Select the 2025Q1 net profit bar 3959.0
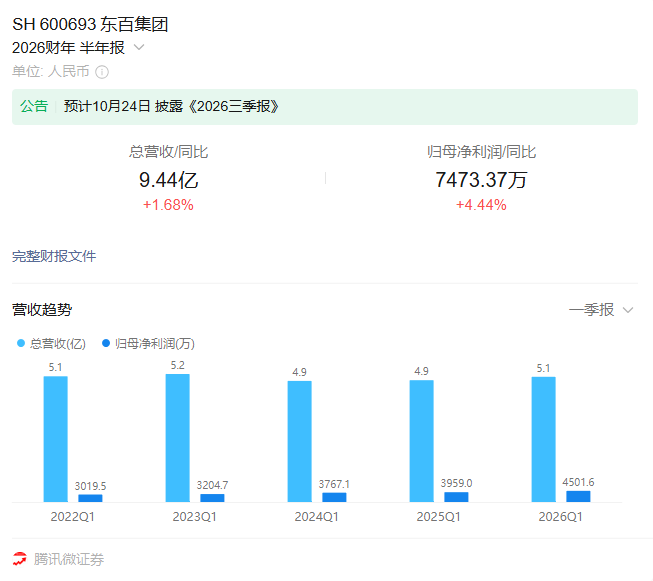The height and width of the screenshot is (581, 653). click(x=456, y=497)
